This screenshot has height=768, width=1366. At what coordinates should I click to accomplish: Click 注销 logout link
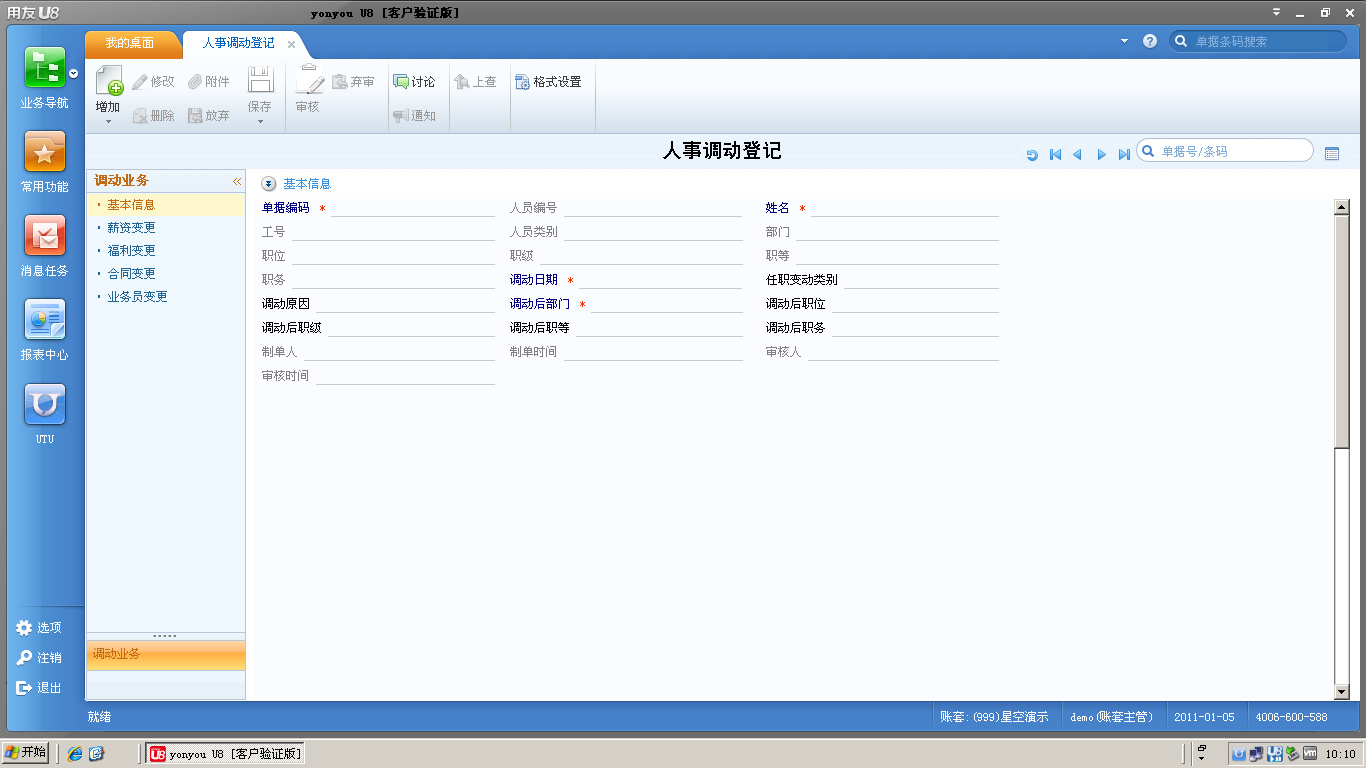(39, 658)
